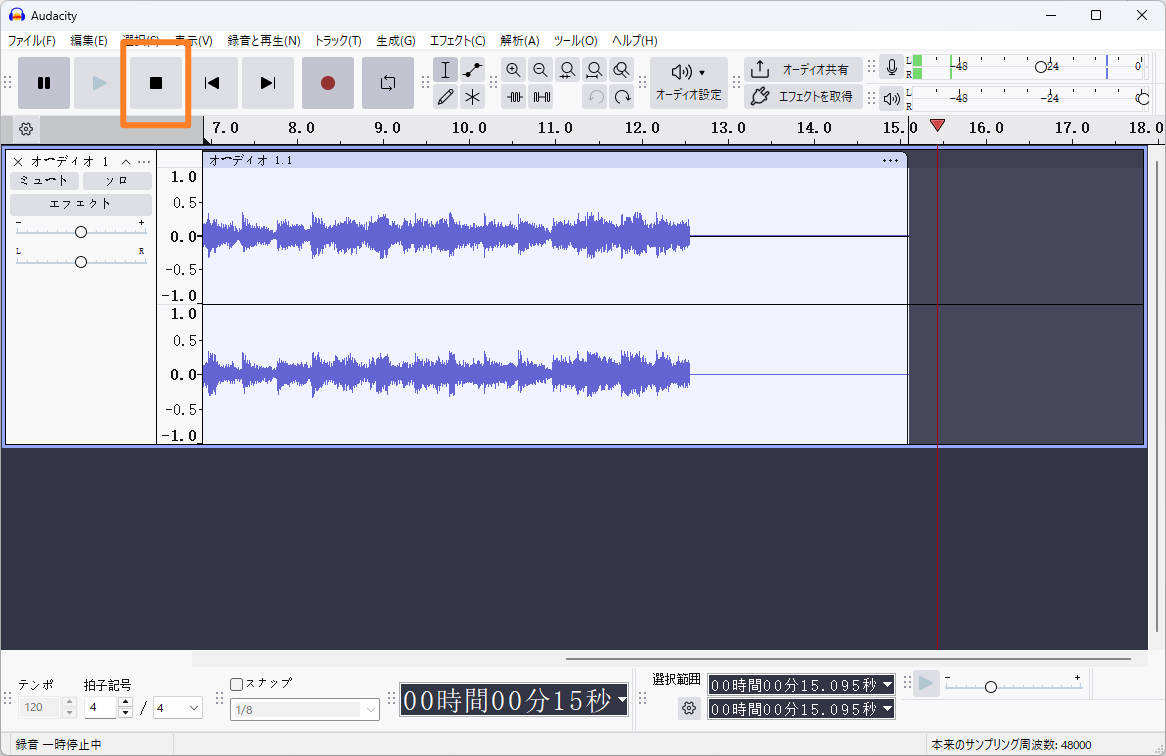Click the microphone recording meter icon

click(x=891, y=67)
